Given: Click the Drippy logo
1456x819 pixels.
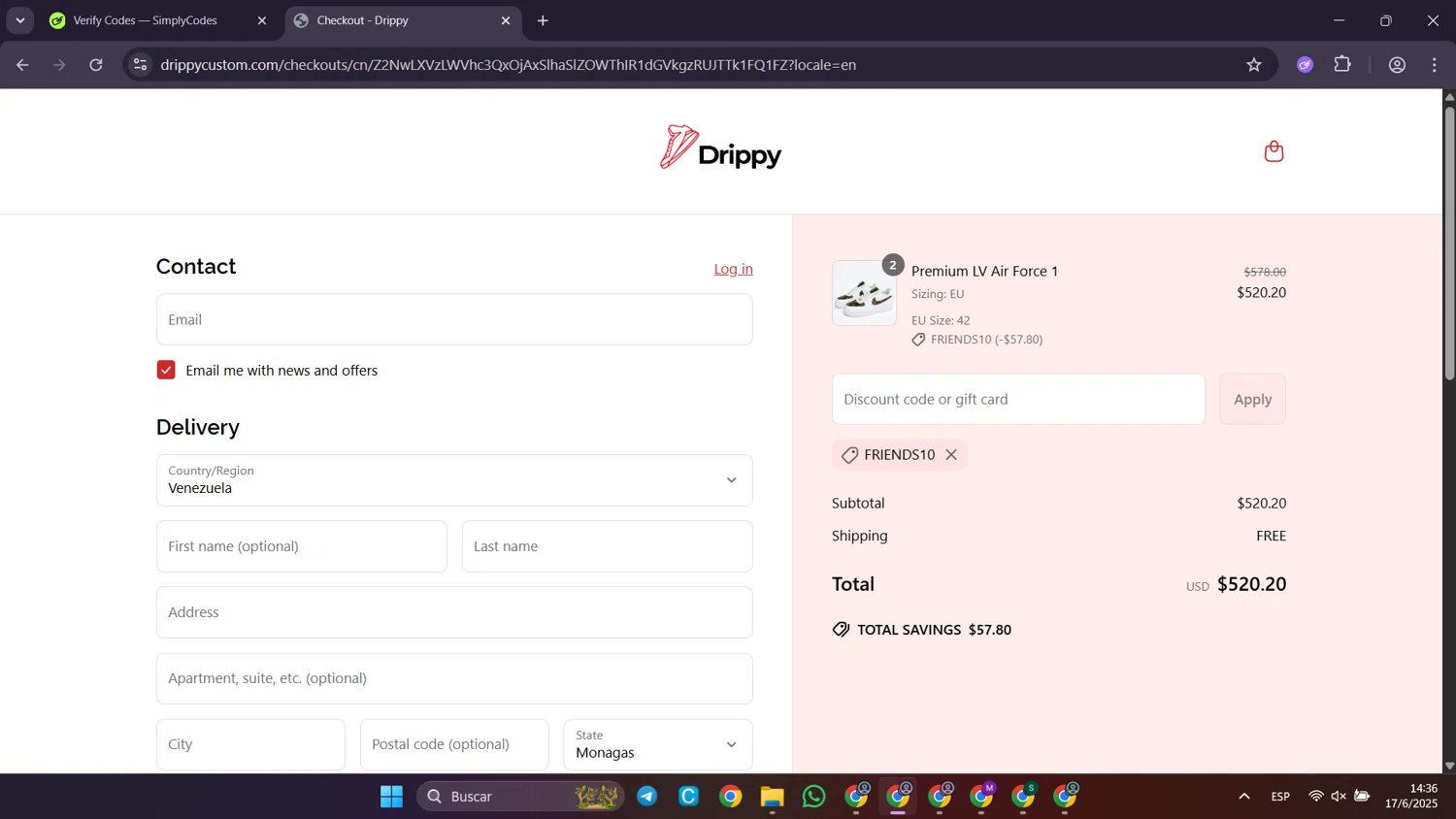Looking at the screenshot, I should [x=720, y=148].
